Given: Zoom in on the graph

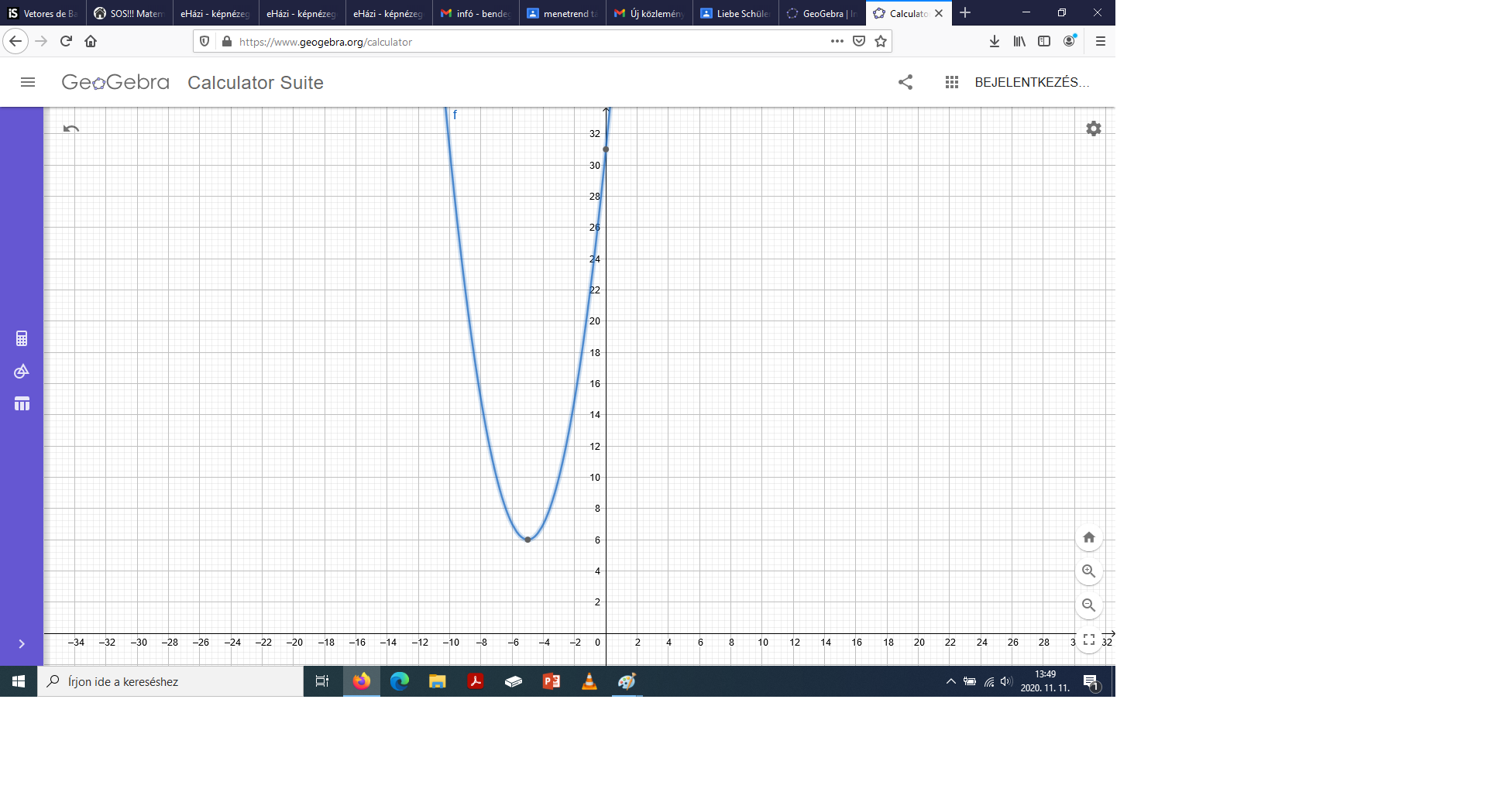Looking at the screenshot, I should click(x=1088, y=571).
